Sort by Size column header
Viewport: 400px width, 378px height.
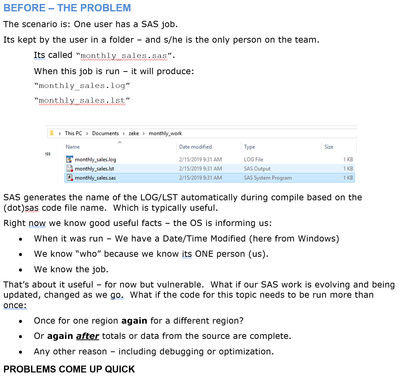pos(329,147)
